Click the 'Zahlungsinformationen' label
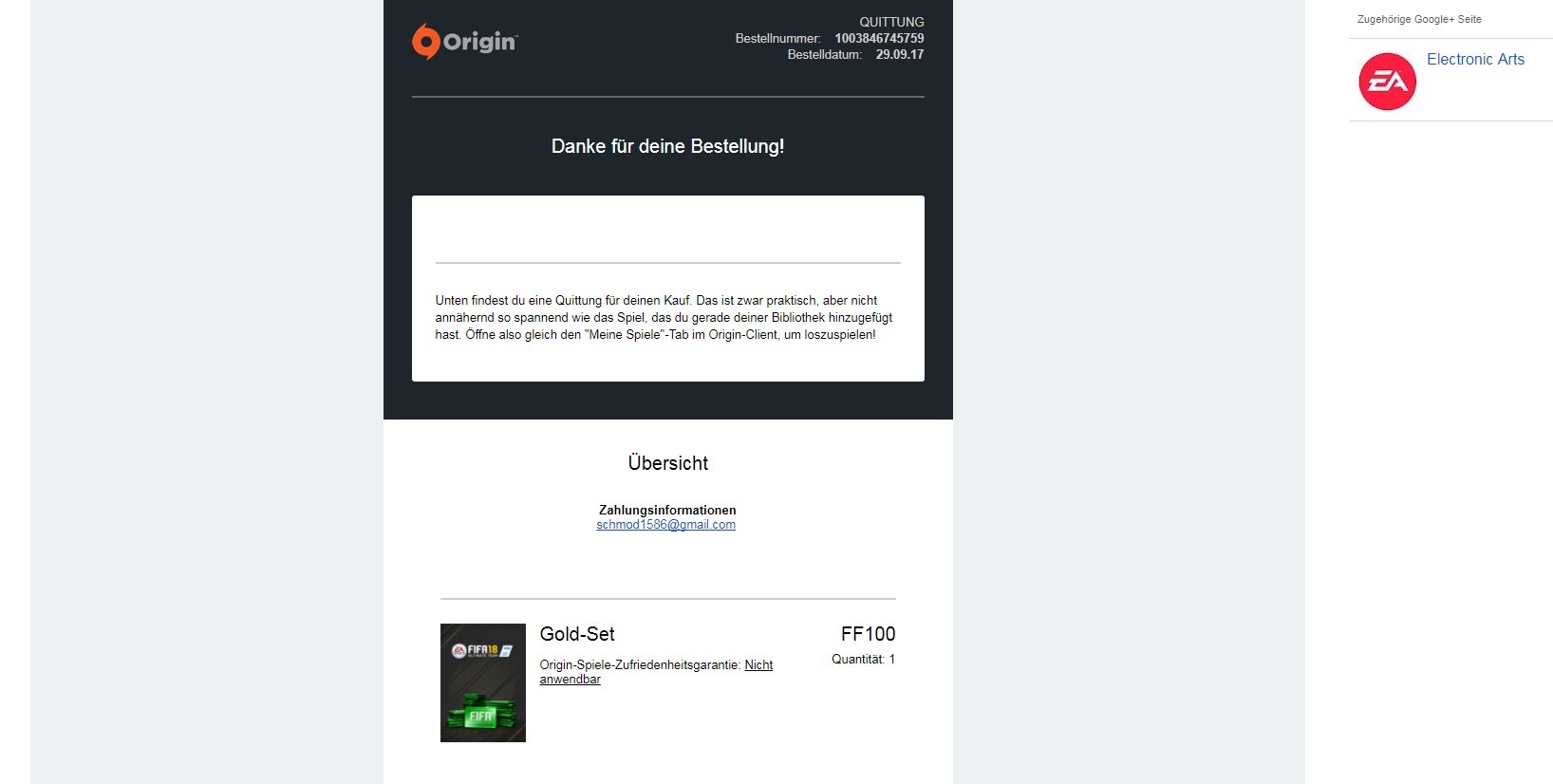Screen dimensions: 1553x784 tap(667, 511)
